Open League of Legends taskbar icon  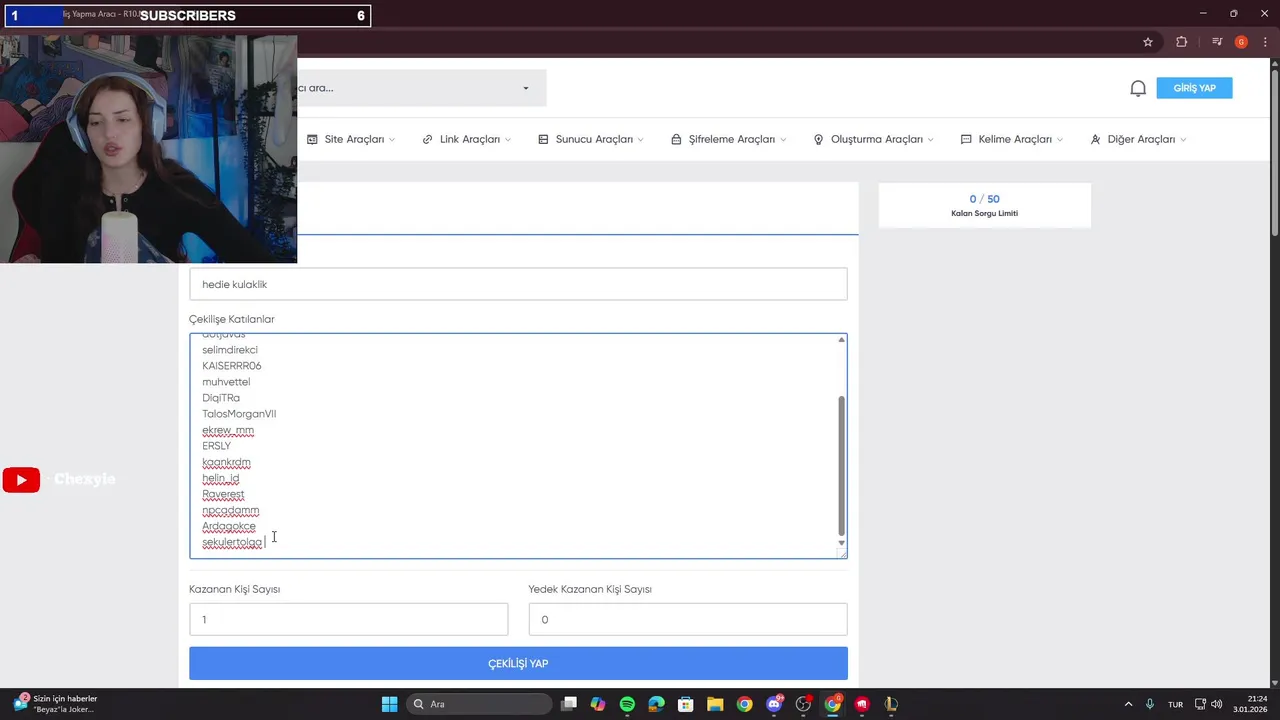pyautogui.click(x=891, y=704)
